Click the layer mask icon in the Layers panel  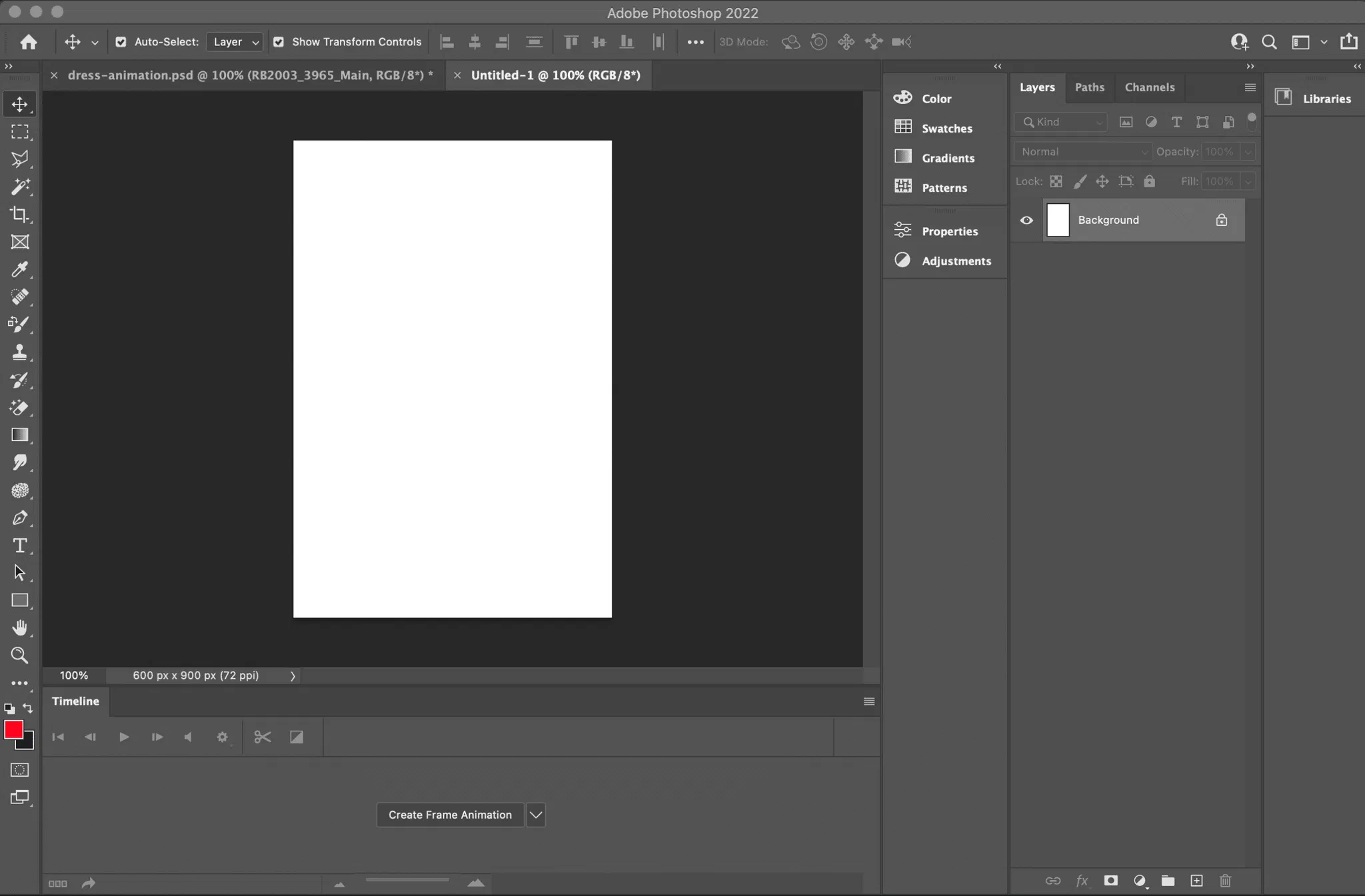1110,881
